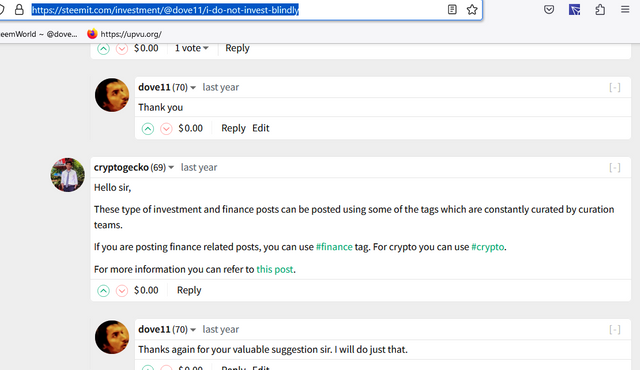Toggle reader view icon in address bar
This screenshot has width=640, height=370.
[452, 9]
